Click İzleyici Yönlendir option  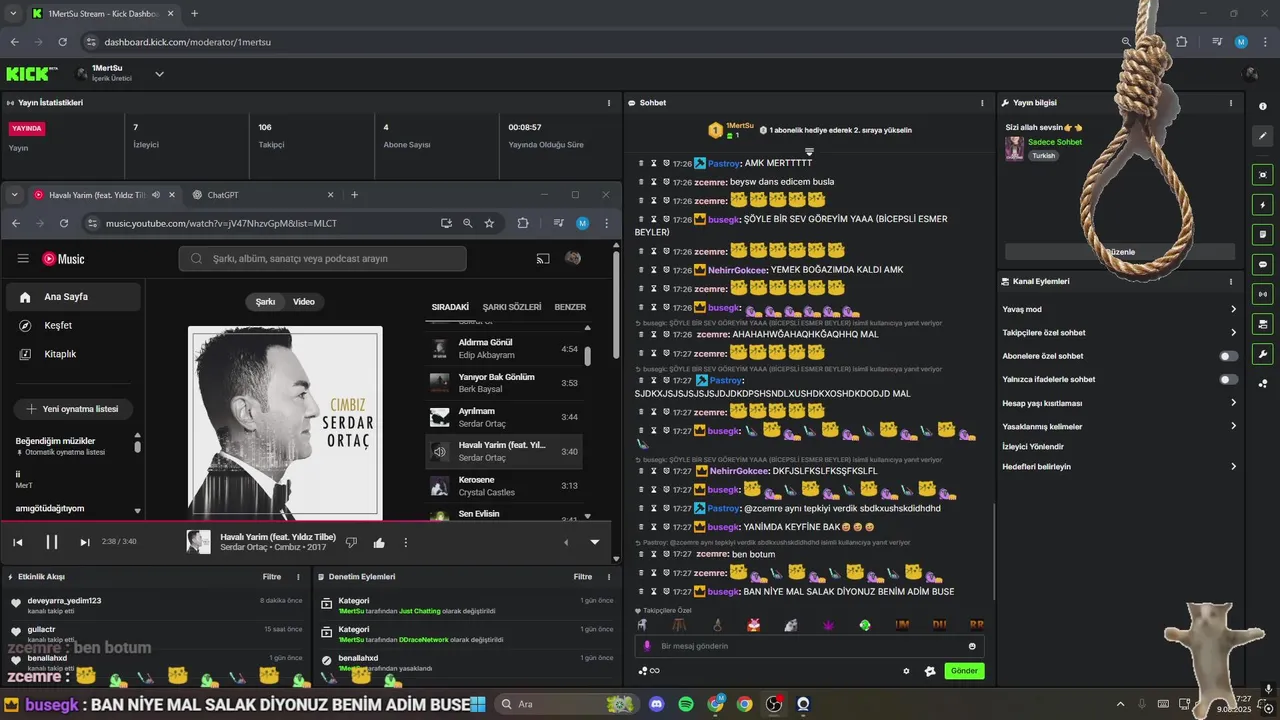click(x=1033, y=447)
